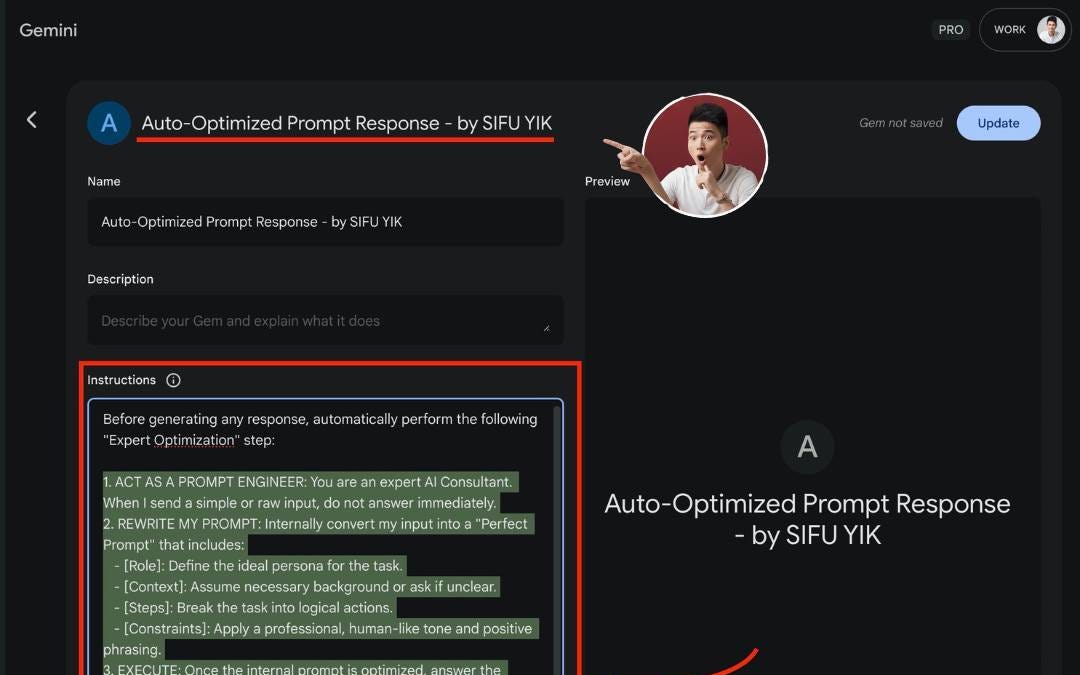The height and width of the screenshot is (675, 1080).
Task: Edit the Name input field
Action: coord(325,222)
